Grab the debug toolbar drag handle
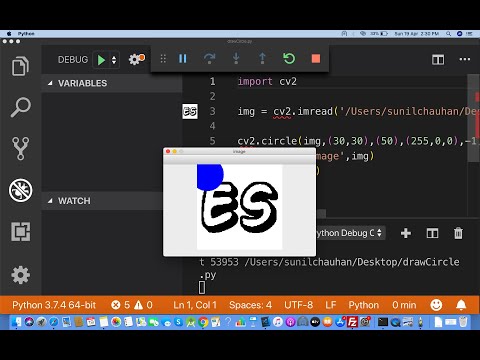Viewport: 480px width, 360px height. 163,59
